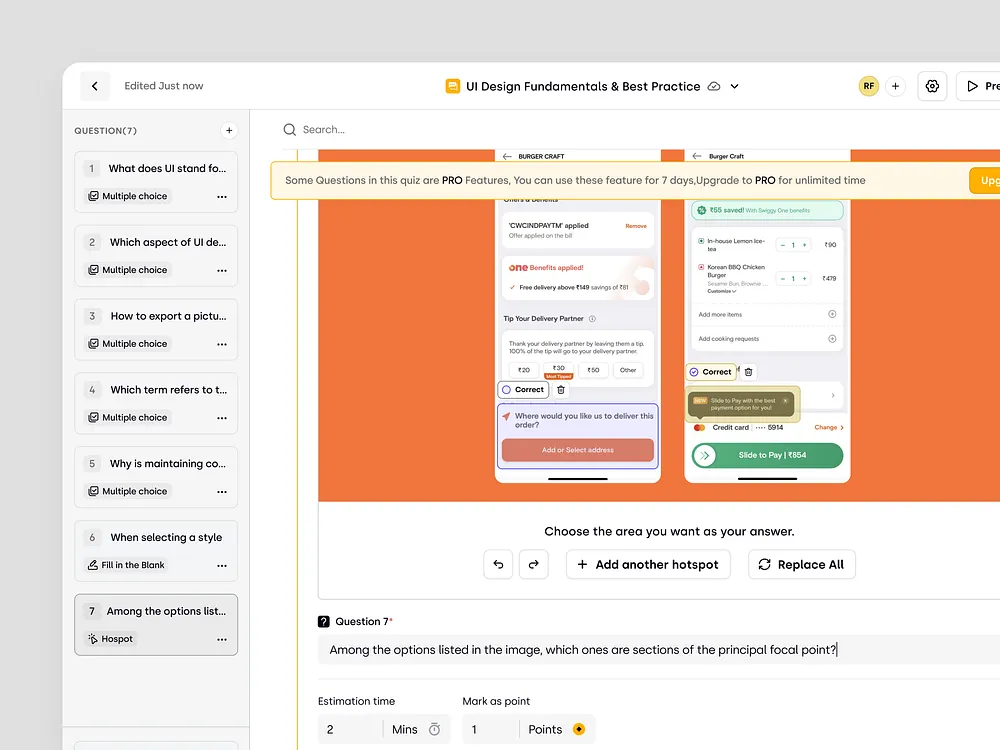Viewport: 1000px width, 750px height.
Task: Open RF user avatar
Action: click(868, 86)
